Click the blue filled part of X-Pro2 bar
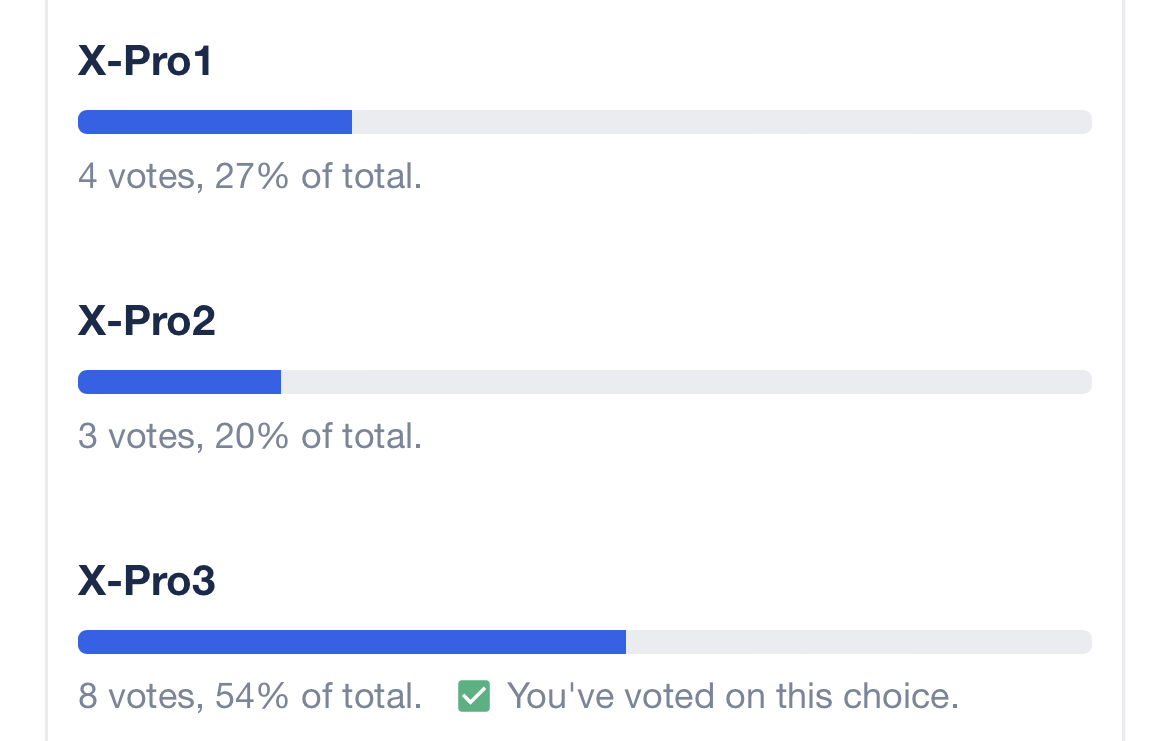This screenshot has height=741, width=1170. tap(180, 382)
